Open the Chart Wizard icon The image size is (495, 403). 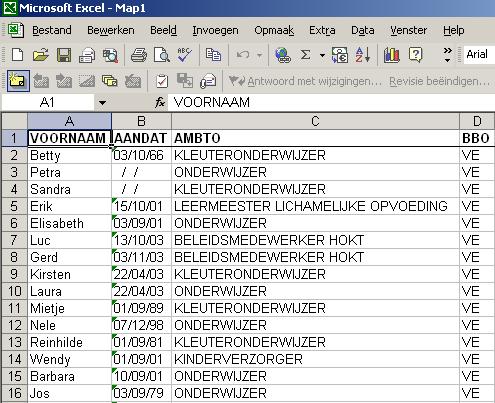392,55
